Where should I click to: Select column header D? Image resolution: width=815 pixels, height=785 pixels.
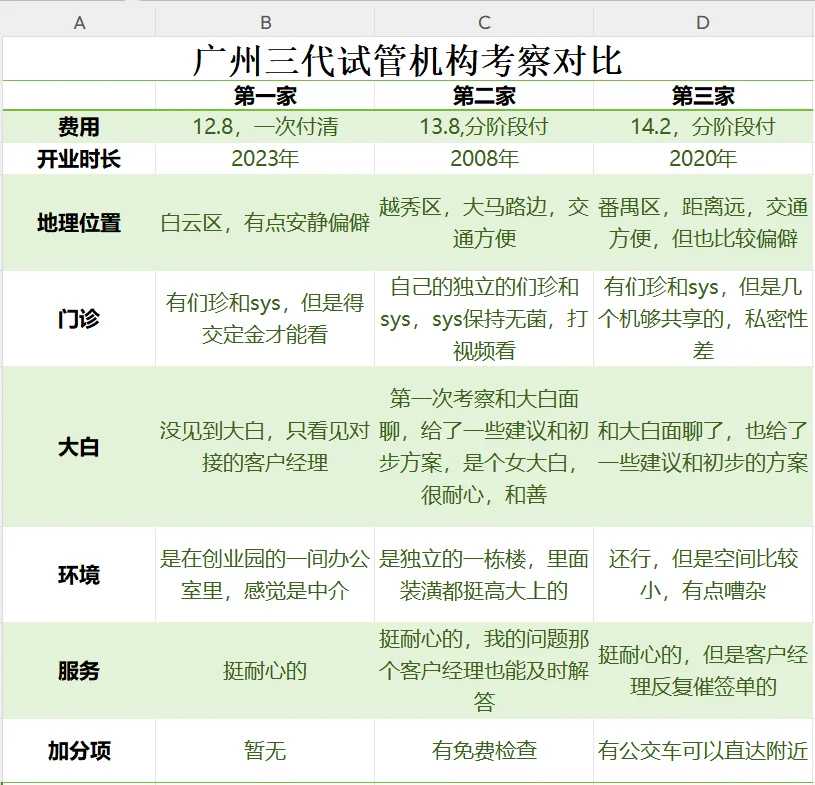pyautogui.click(x=703, y=18)
